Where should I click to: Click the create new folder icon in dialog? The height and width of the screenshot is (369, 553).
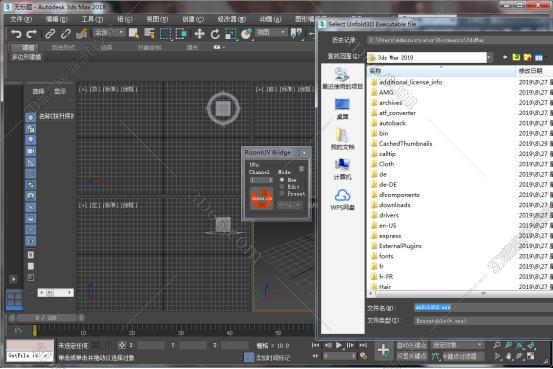click(x=528, y=57)
